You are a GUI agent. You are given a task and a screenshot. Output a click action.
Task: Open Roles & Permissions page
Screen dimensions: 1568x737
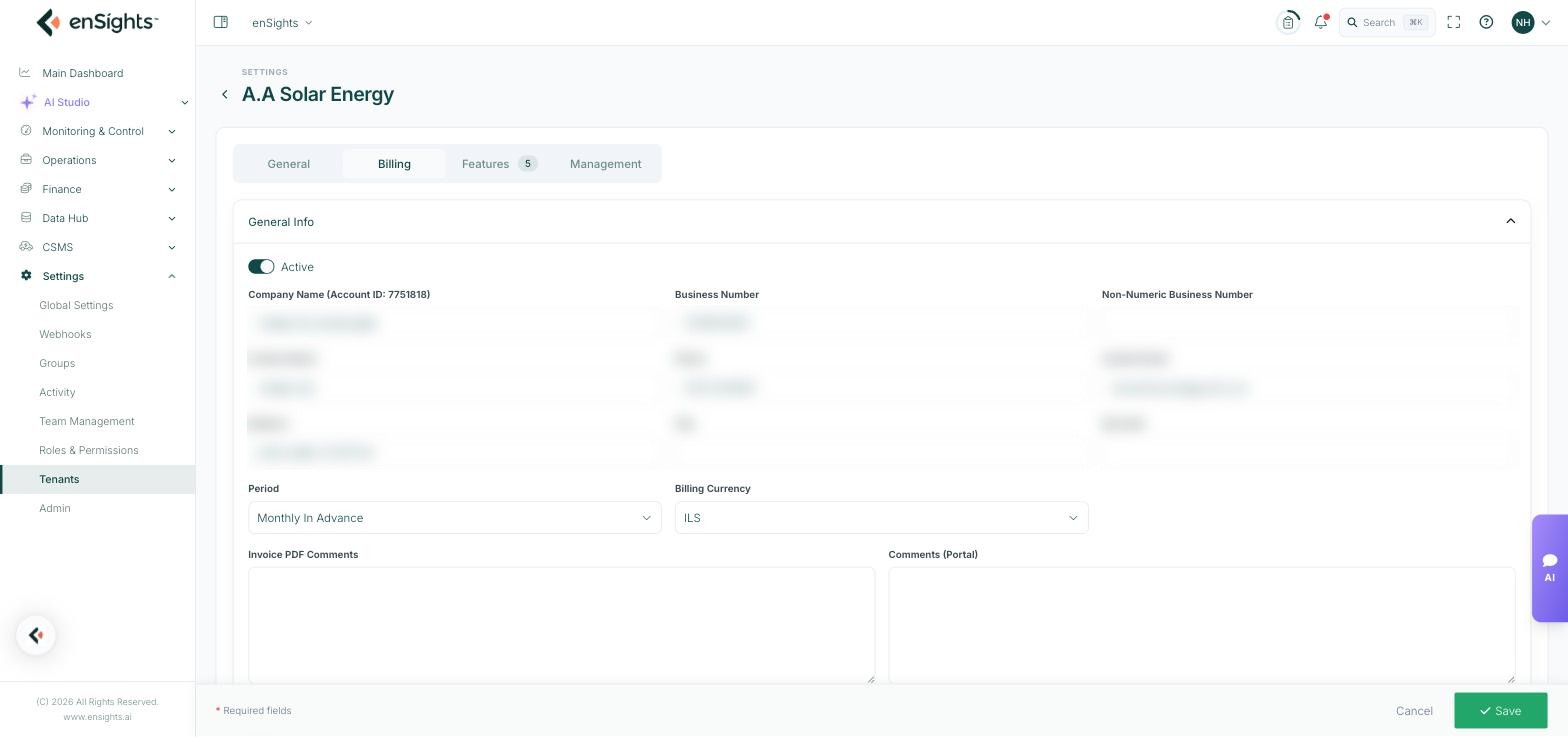(89, 450)
